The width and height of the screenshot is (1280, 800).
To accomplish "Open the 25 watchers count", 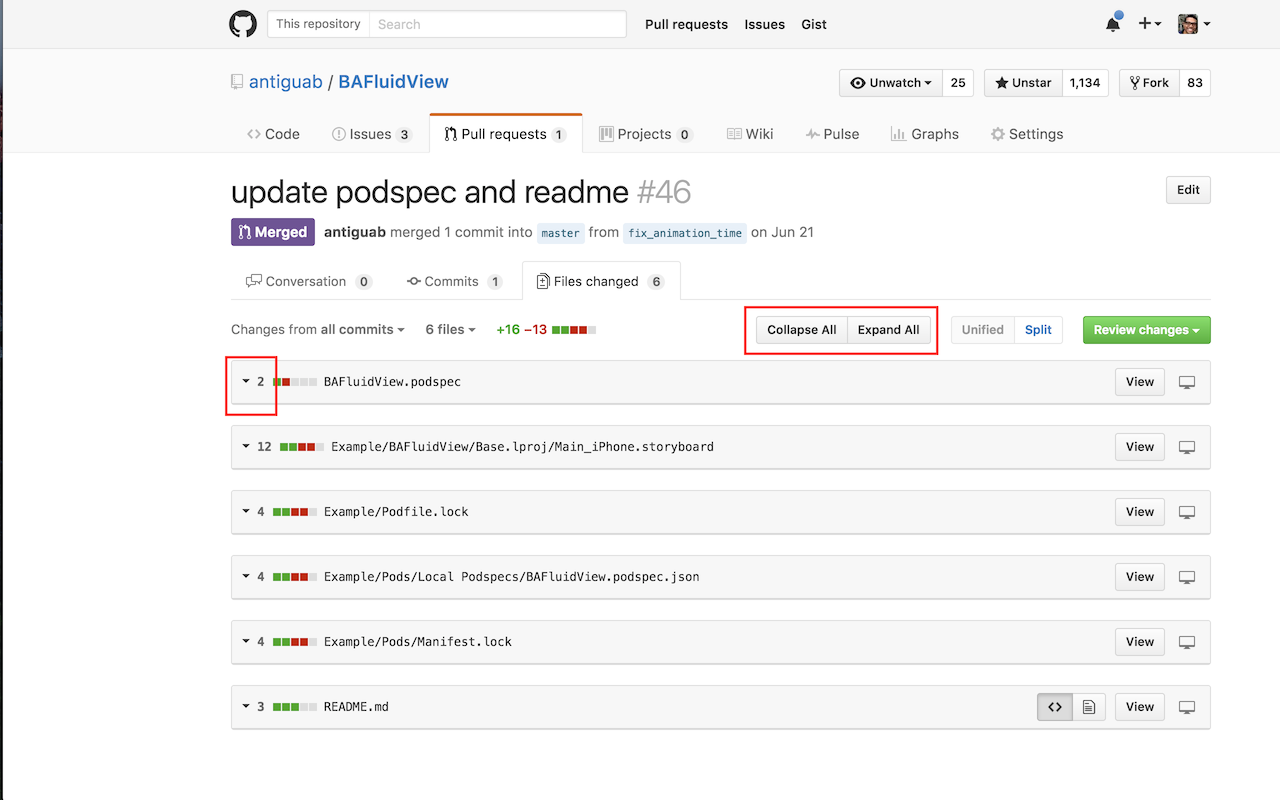I will click(x=958, y=83).
